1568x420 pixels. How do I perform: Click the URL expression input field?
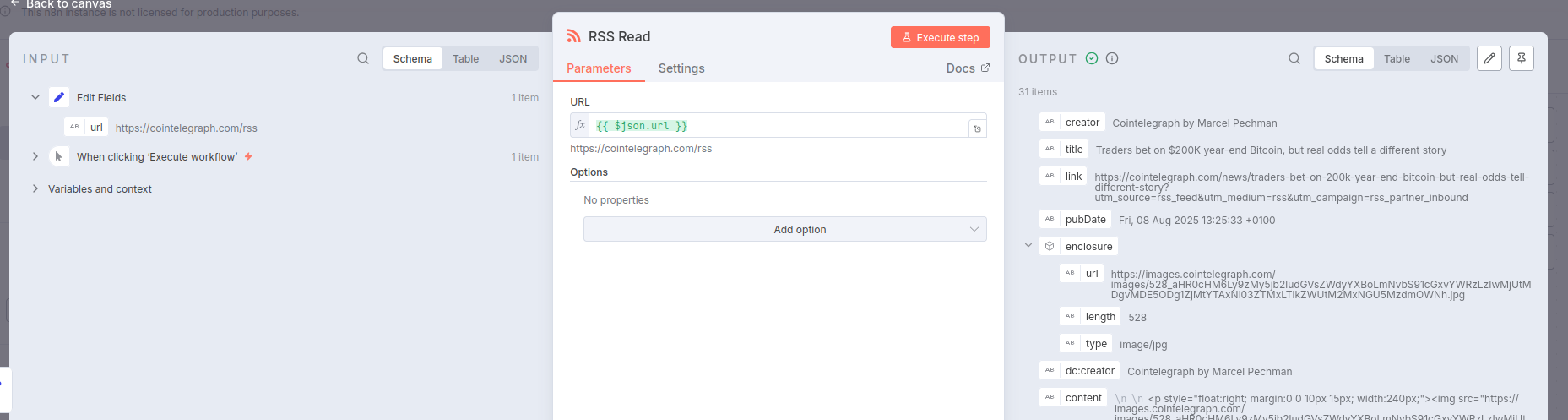point(778,125)
